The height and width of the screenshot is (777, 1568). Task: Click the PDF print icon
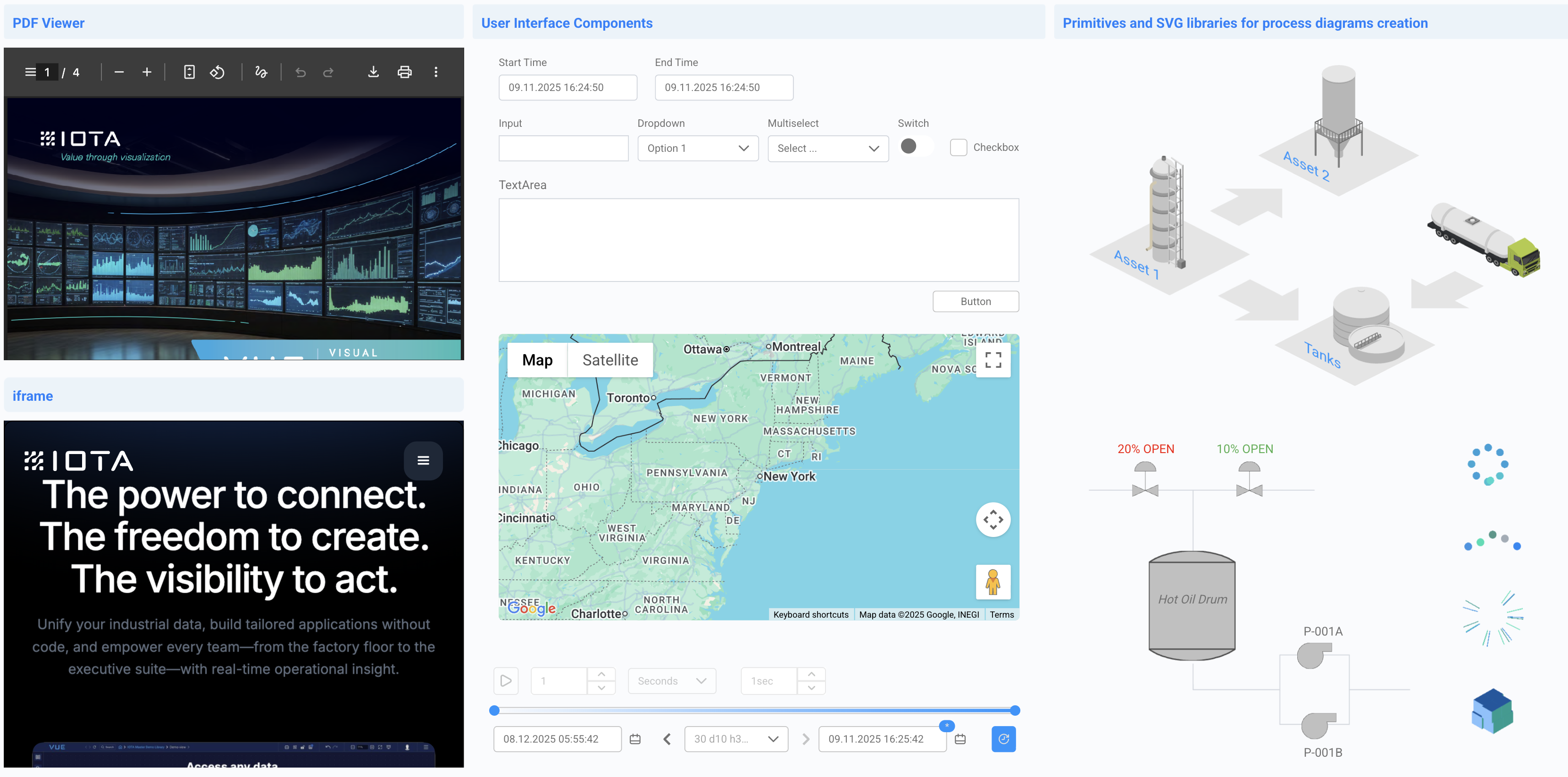(404, 73)
